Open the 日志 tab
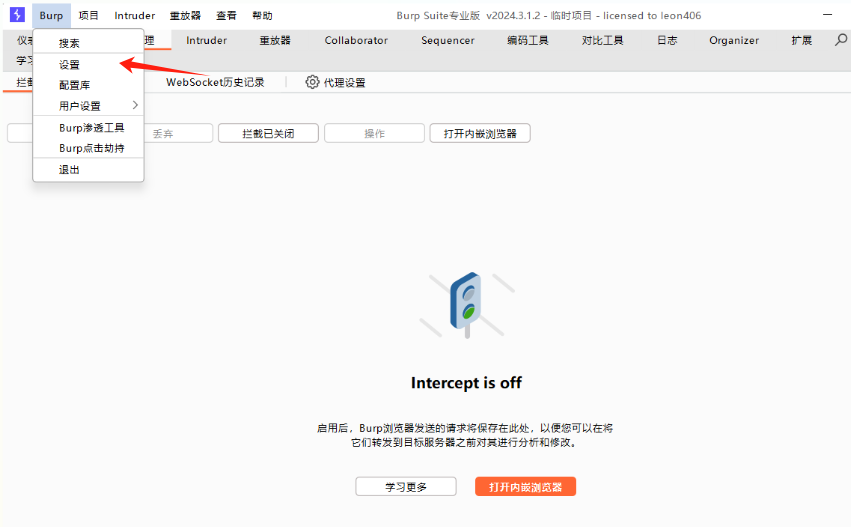Screen dimensions: 851x527 (667, 40)
